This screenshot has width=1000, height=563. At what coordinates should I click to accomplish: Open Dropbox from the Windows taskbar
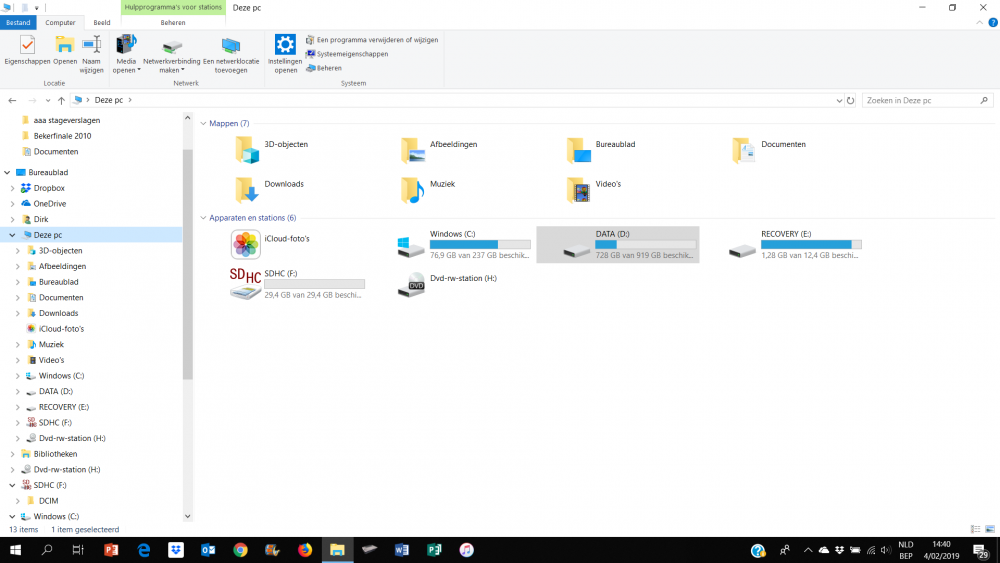[x=176, y=550]
